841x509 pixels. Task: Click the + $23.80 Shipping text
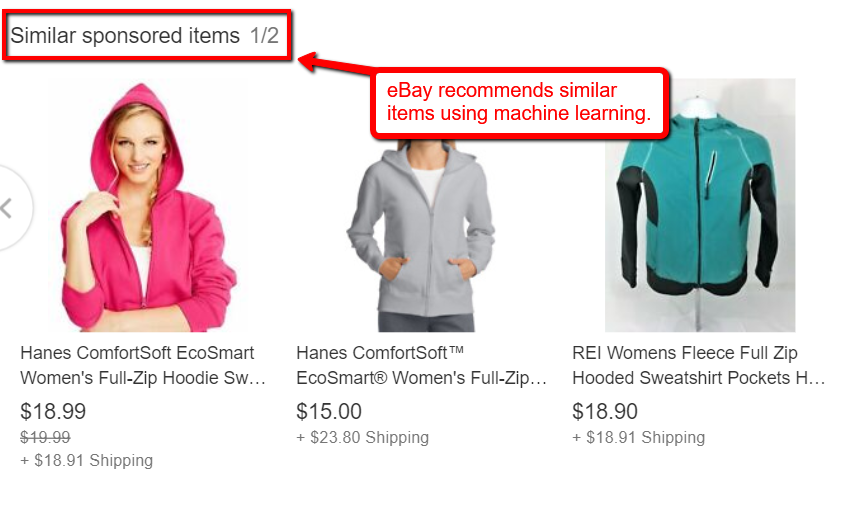click(x=363, y=437)
